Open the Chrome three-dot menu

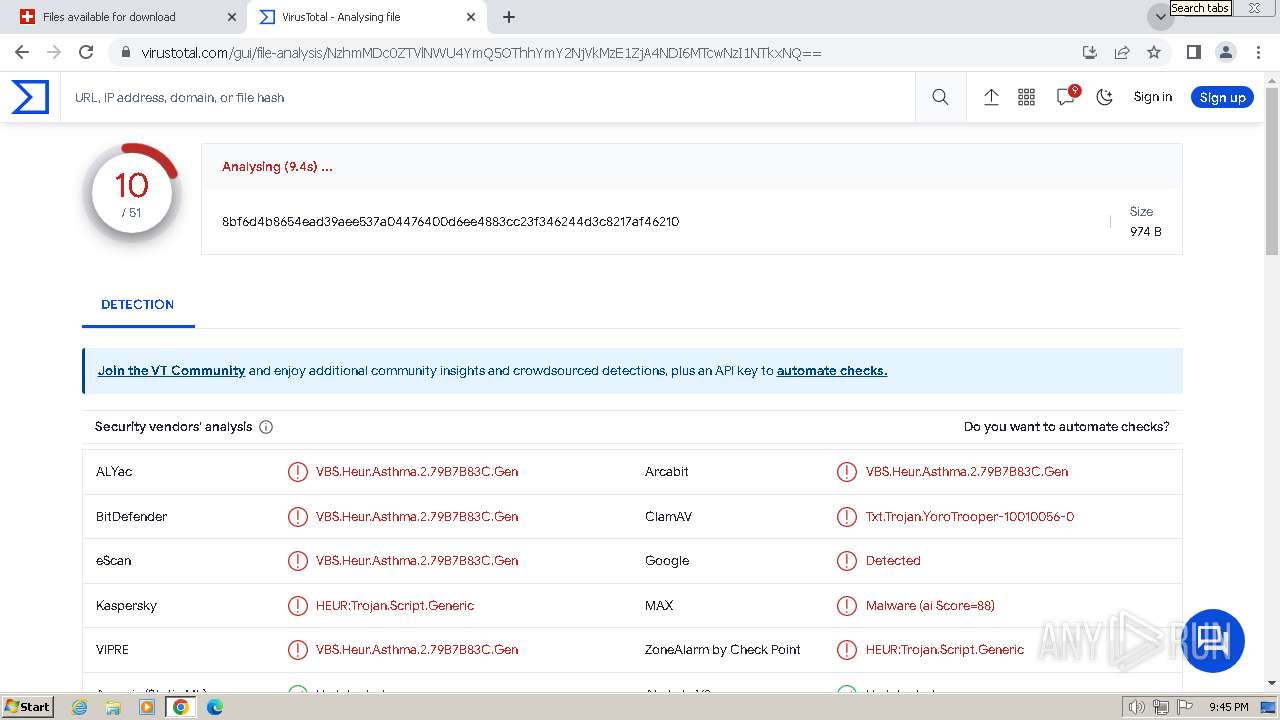1257,52
